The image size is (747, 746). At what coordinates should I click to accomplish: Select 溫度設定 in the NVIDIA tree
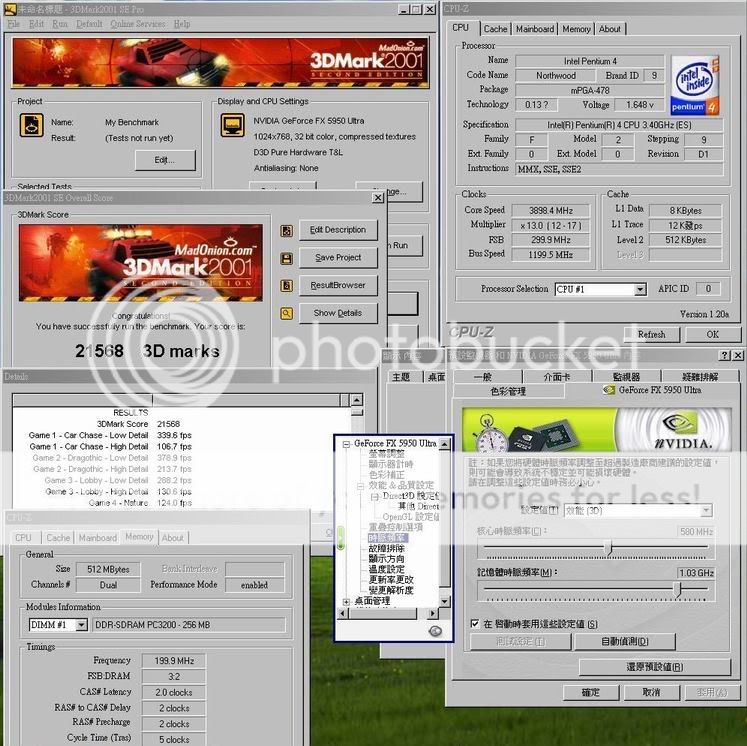tap(386, 569)
